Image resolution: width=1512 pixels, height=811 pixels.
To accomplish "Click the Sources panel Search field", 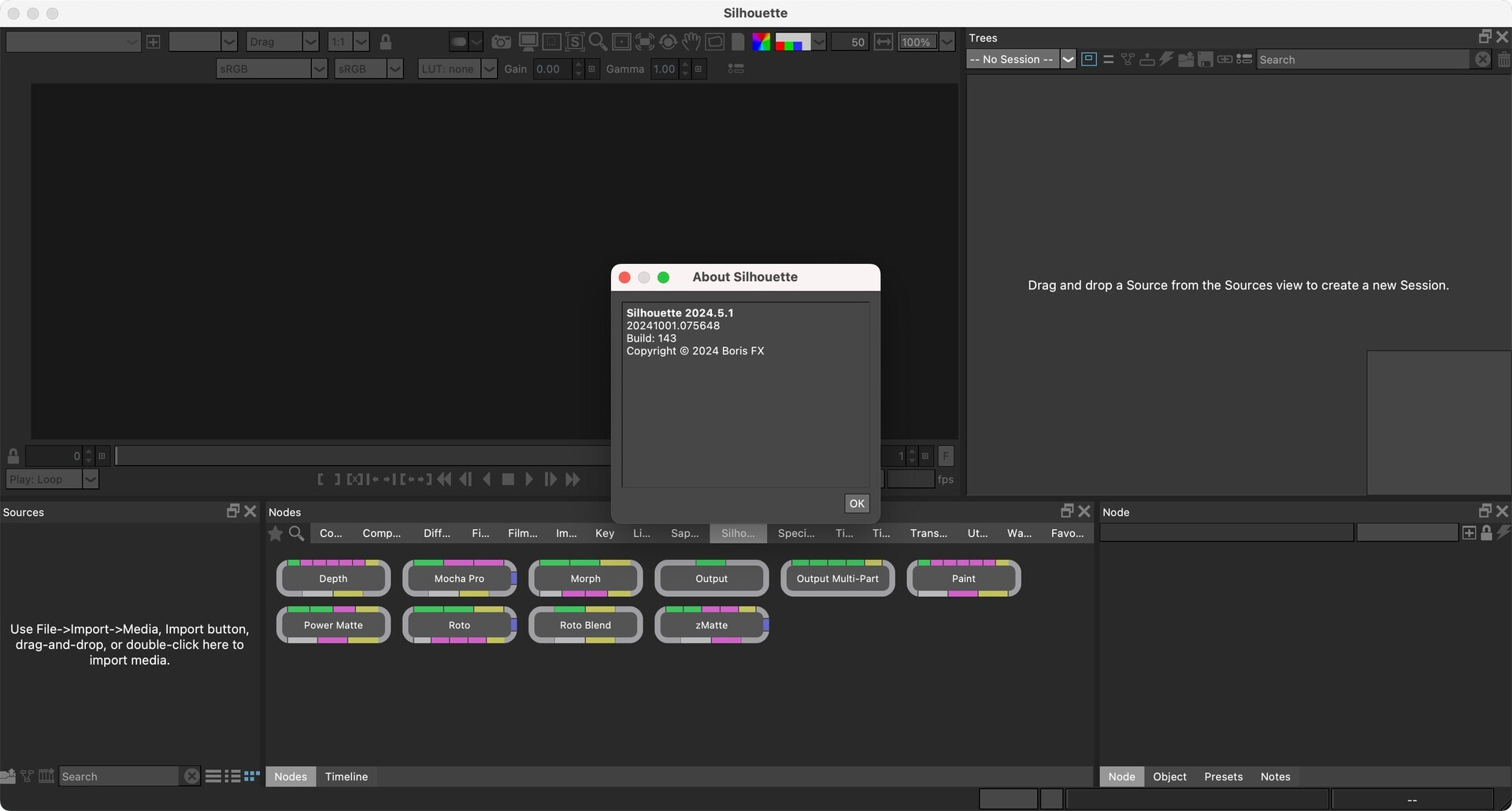I will tap(120, 777).
